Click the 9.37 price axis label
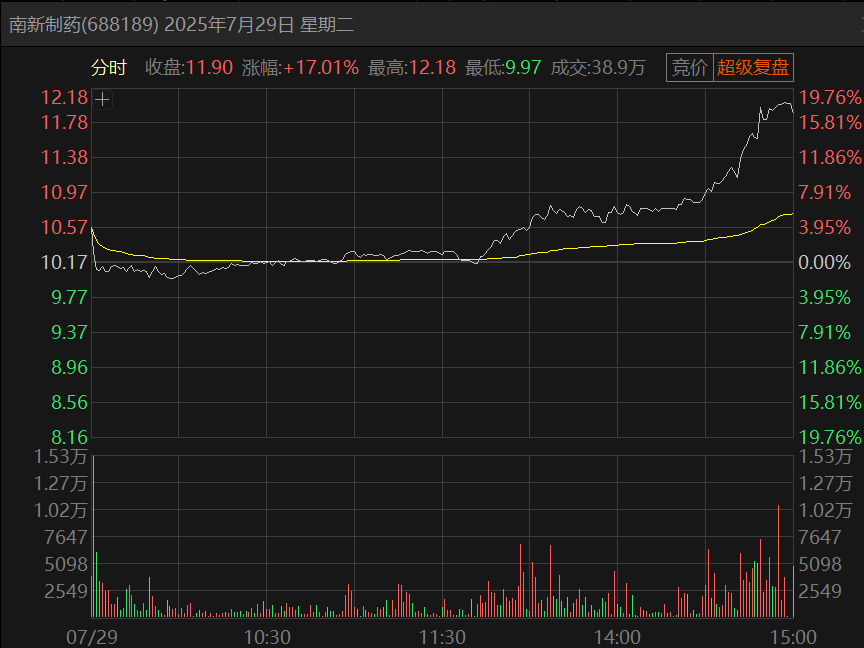 click(x=69, y=332)
